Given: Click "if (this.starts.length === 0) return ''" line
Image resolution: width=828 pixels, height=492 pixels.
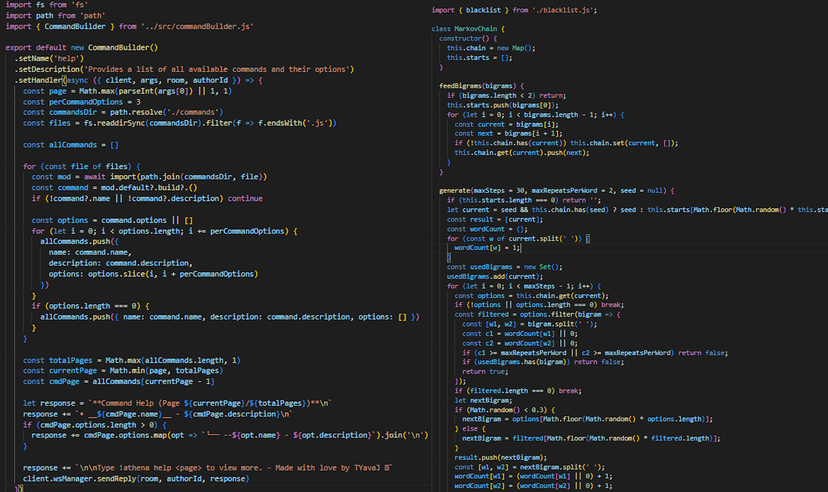Looking at the screenshot, I should 524,200.
